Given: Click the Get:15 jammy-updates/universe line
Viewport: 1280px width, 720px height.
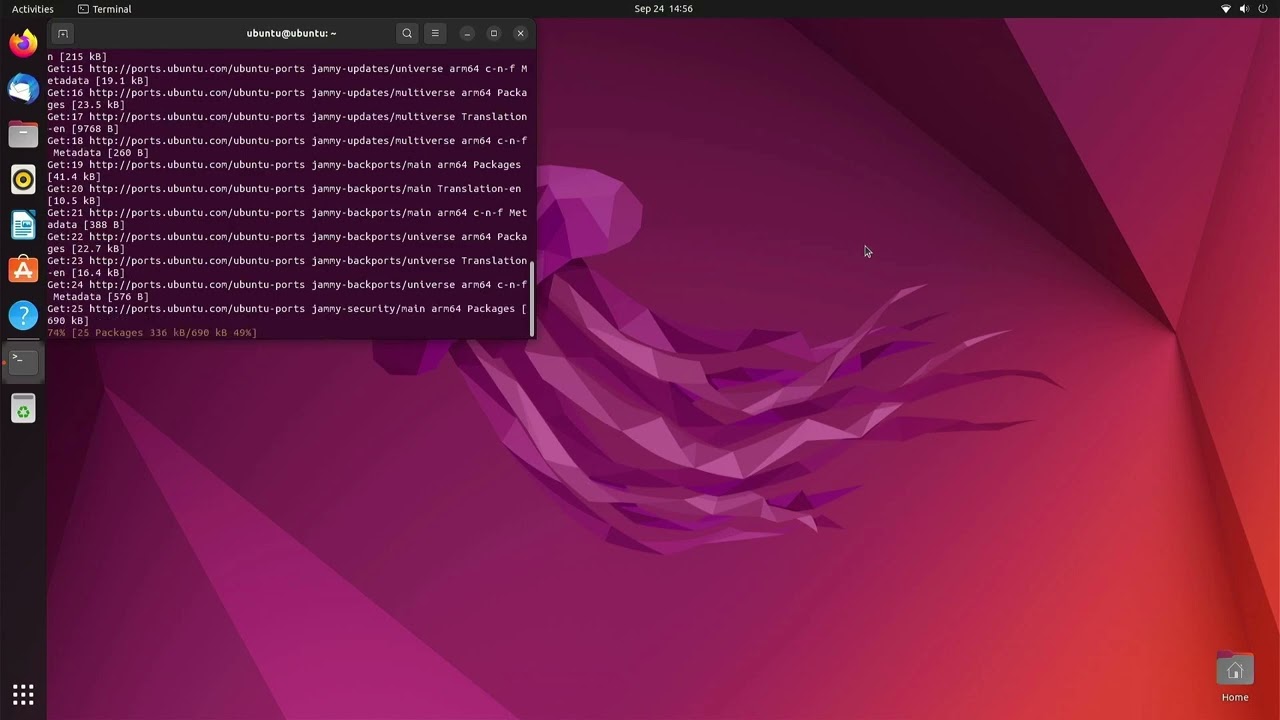Looking at the screenshot, I should pyautogui.click(x=287, y=74).
